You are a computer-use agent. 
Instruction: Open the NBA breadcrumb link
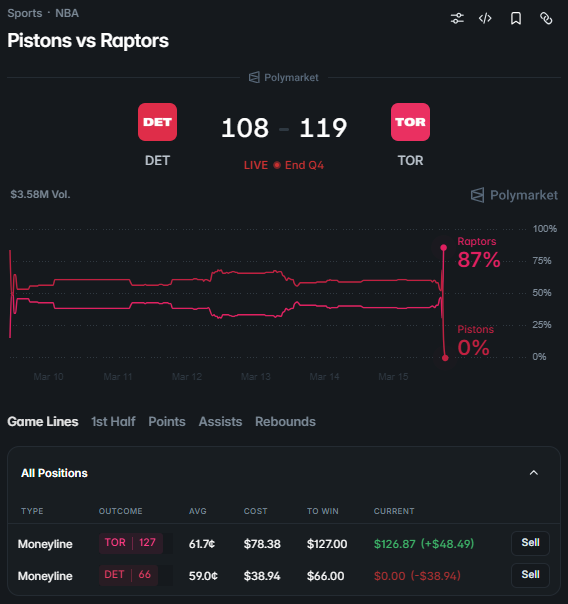67,13
